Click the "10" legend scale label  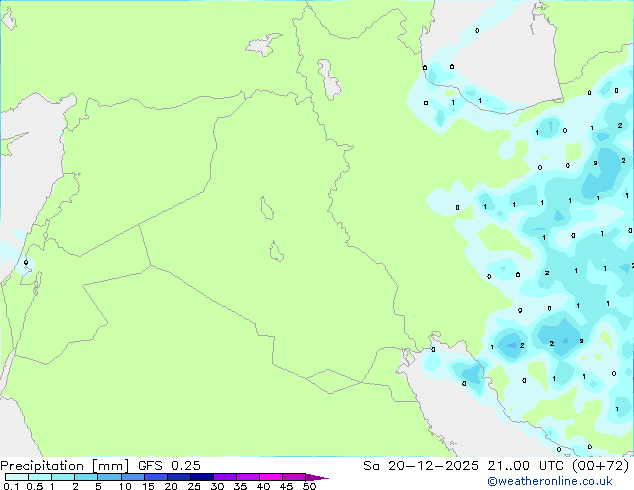125,486
